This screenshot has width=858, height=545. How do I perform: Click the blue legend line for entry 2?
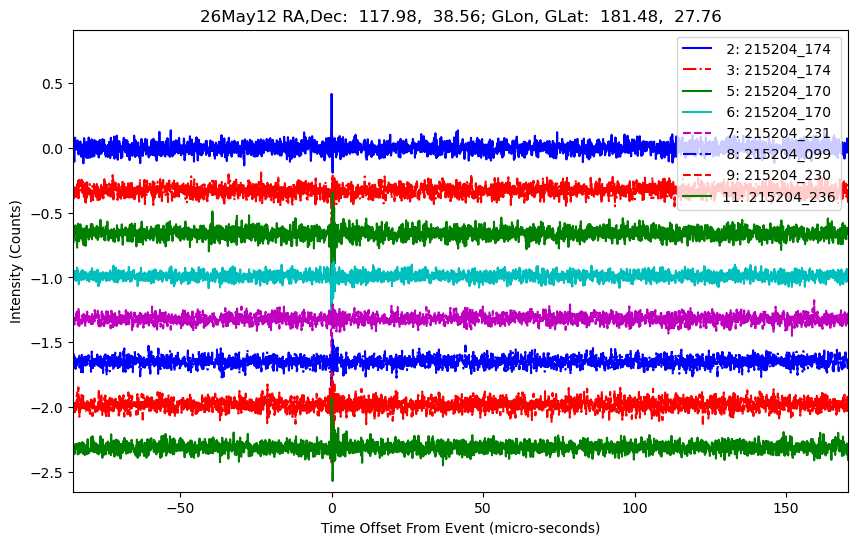click(697, 49)
